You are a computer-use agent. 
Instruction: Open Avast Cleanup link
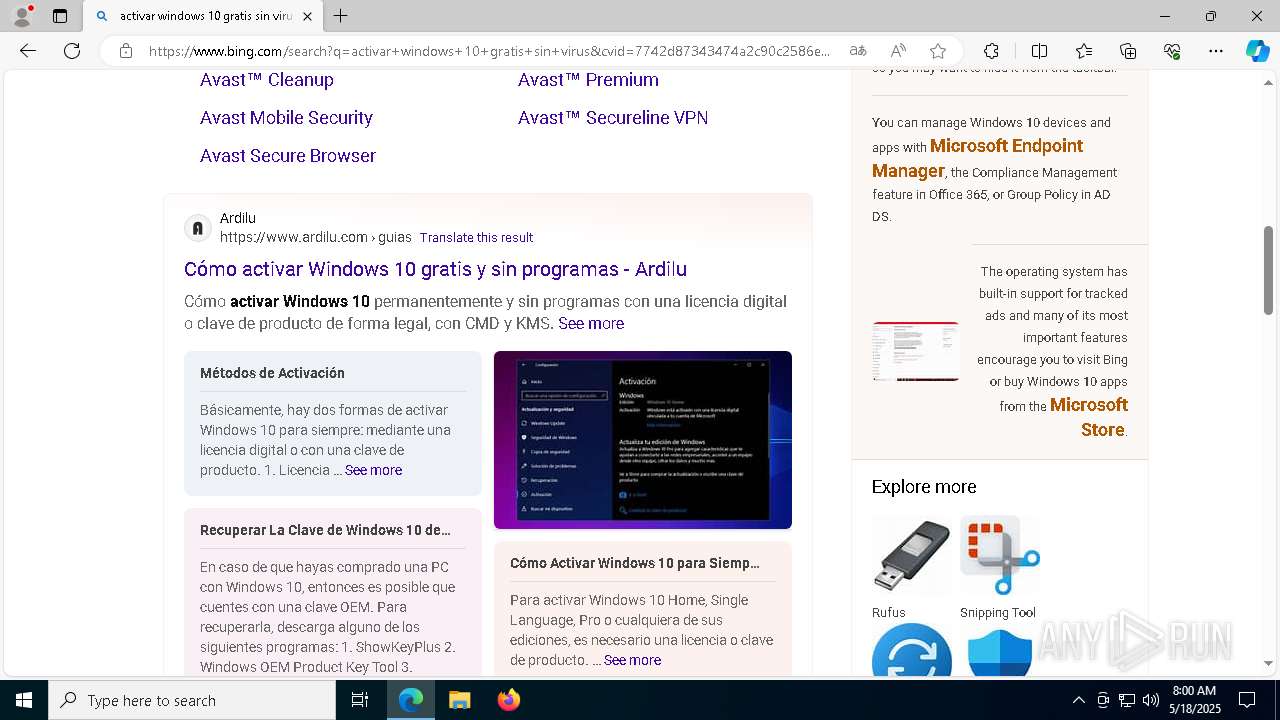coord(267,80)
